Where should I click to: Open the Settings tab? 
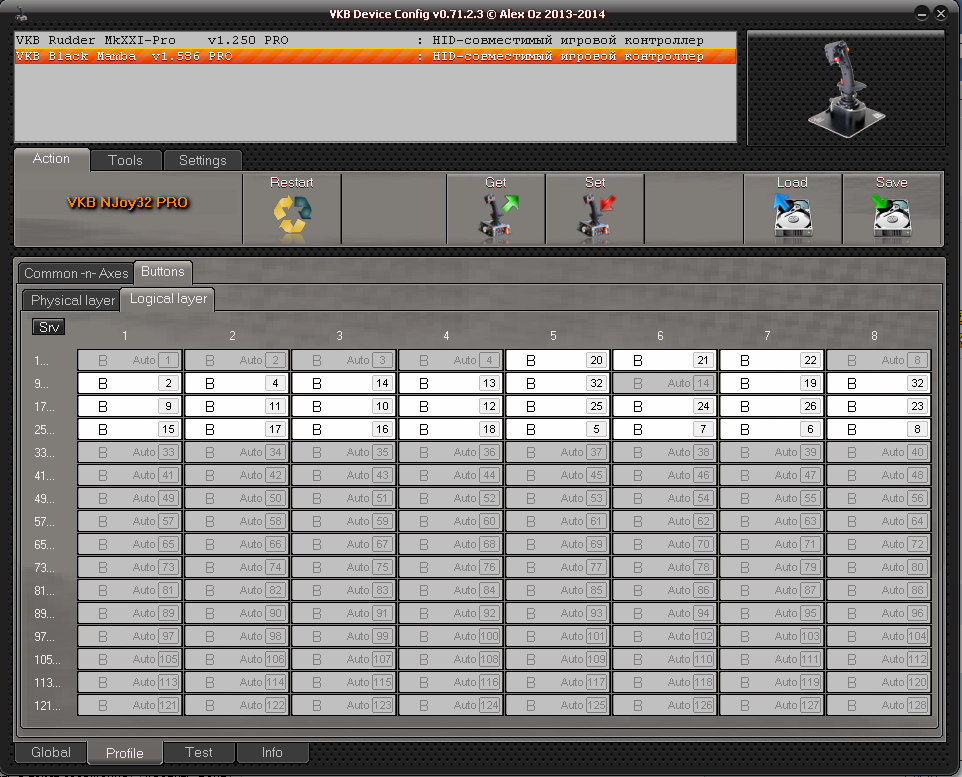(202, 160)
